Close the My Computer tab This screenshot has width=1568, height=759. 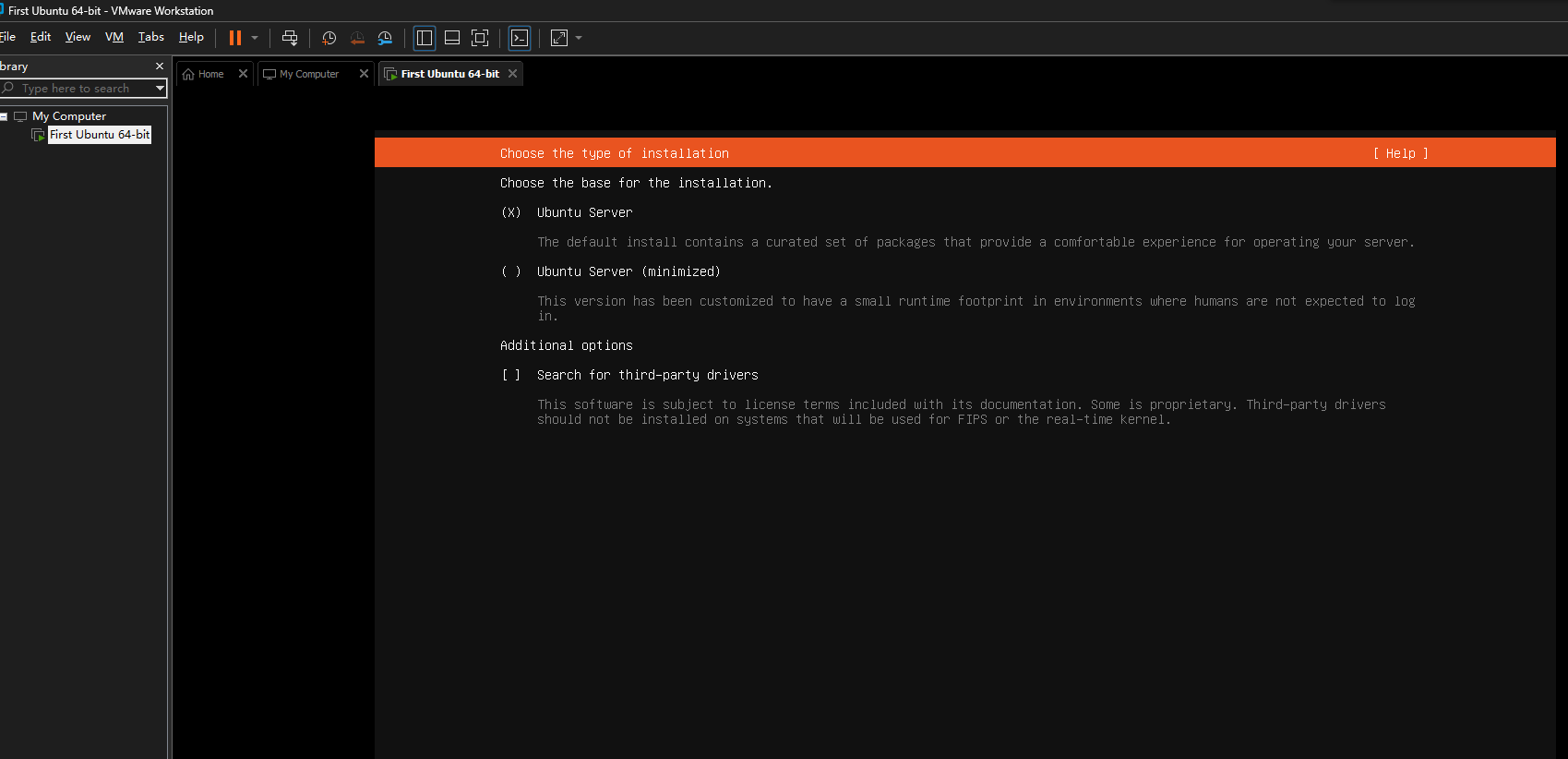click(x=364, y=74)
